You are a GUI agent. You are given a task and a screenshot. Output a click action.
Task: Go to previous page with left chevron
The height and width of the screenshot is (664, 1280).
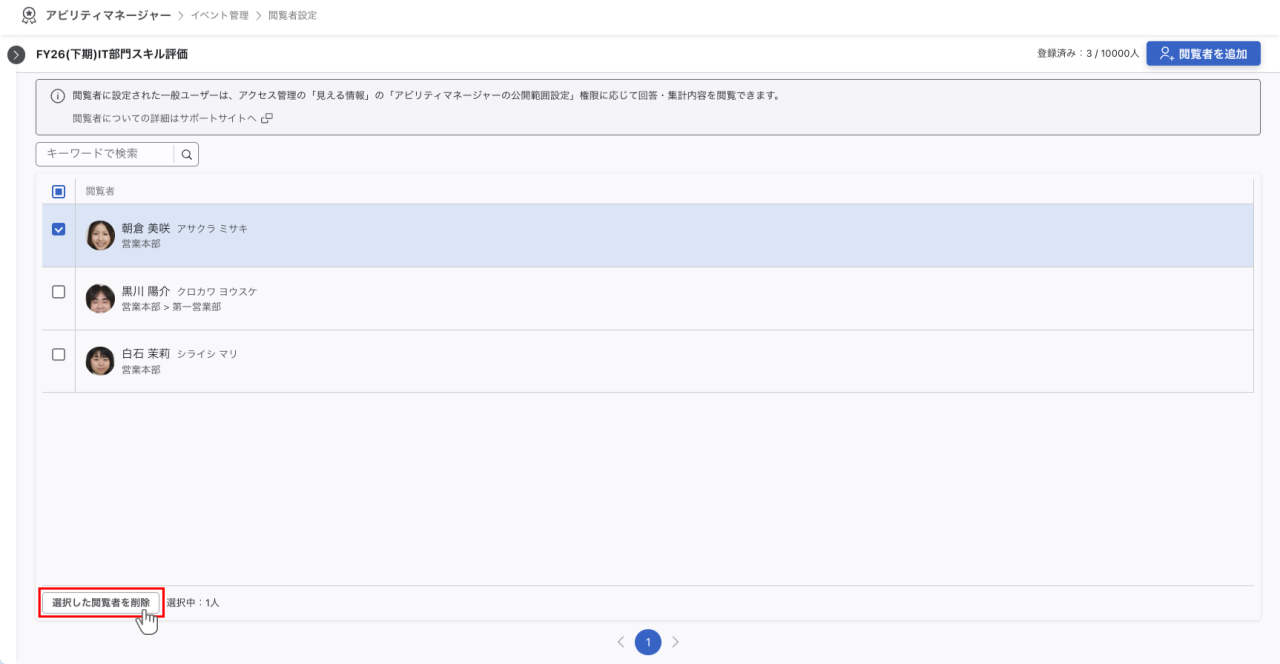(x=620, y=642)
